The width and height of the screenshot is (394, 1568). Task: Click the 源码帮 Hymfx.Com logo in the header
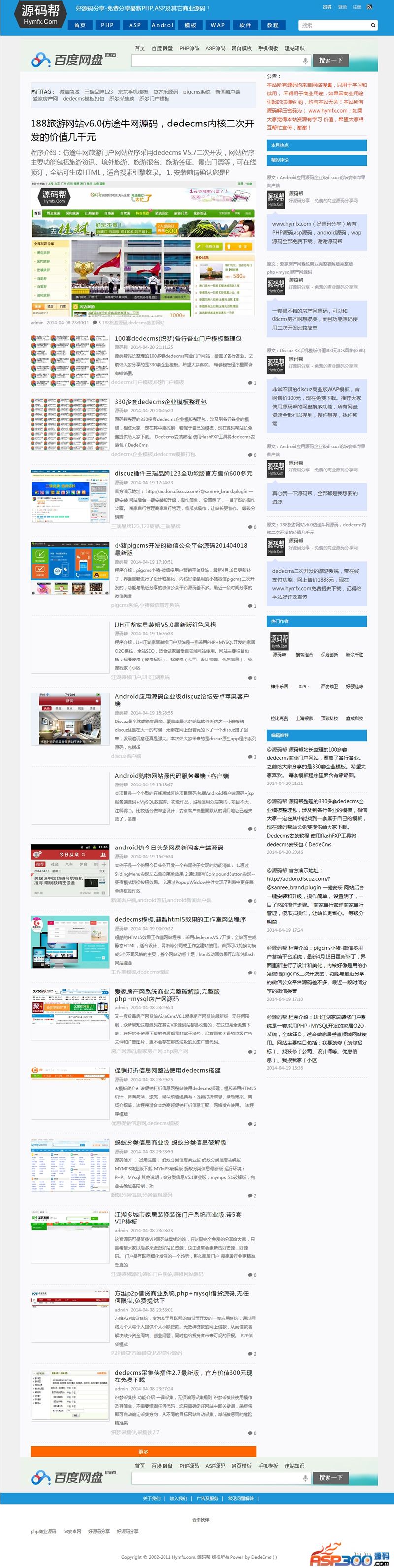41,14
